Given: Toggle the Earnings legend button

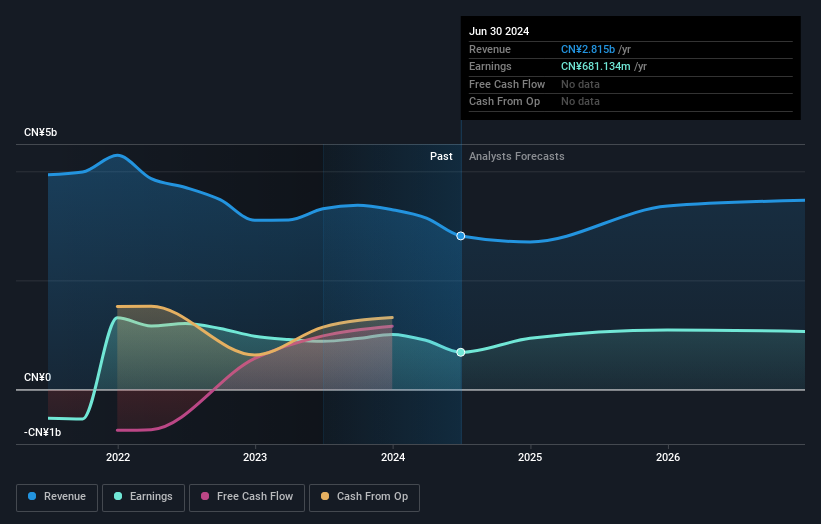Looking at the screenshot, I should [x=143, y=497].
